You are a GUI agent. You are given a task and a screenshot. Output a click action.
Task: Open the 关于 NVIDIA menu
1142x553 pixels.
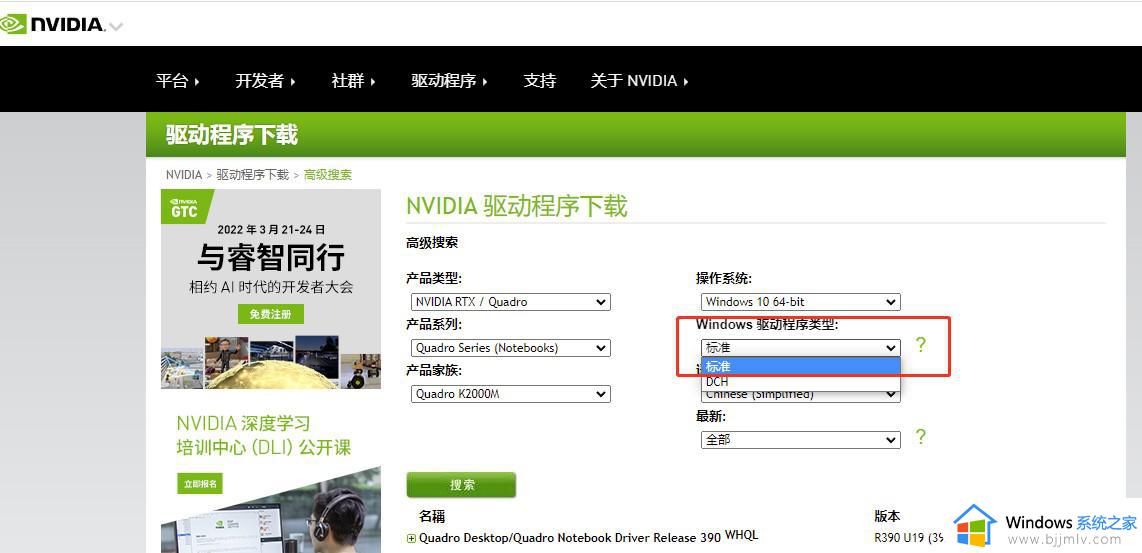[x=639, y=81]
